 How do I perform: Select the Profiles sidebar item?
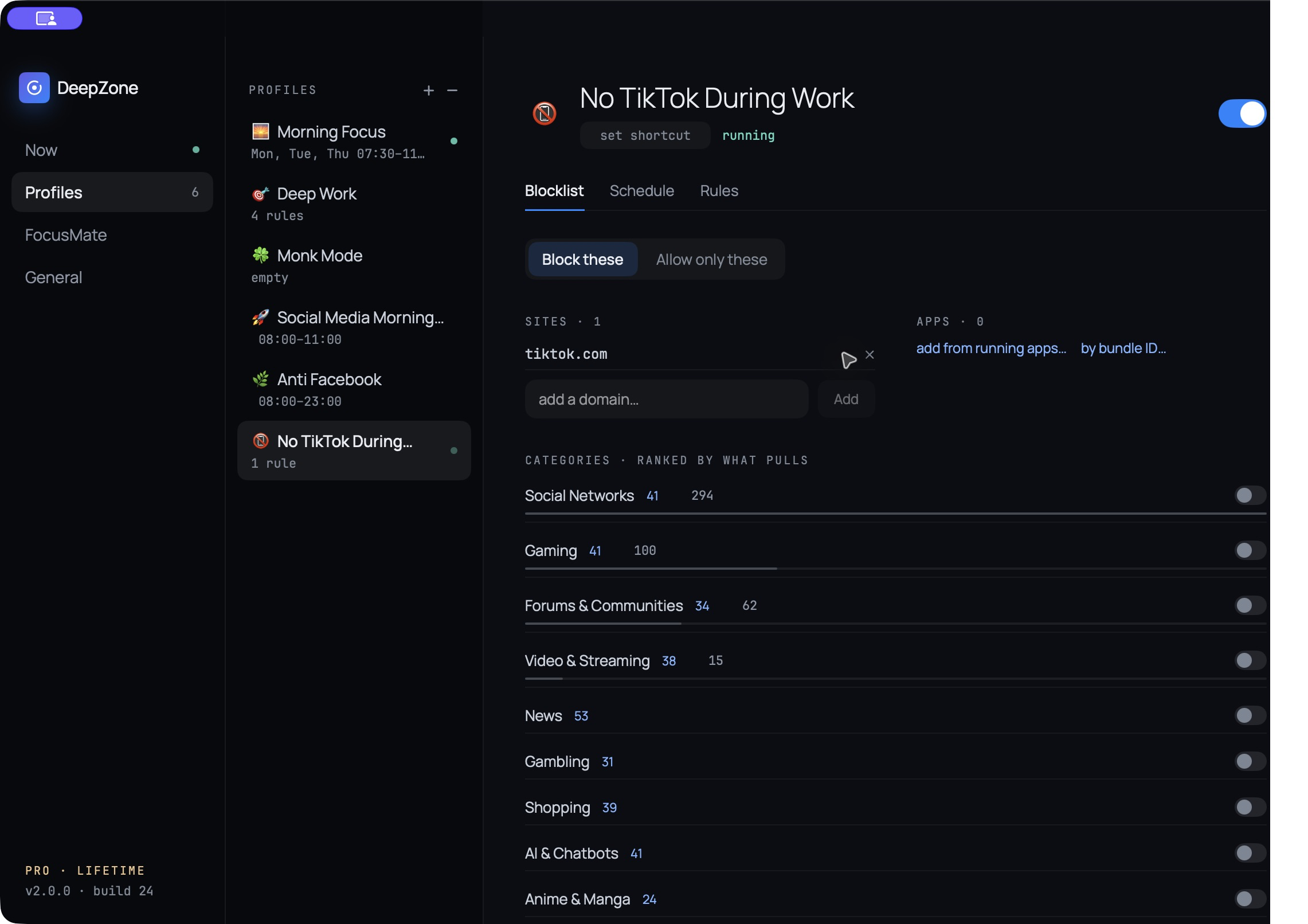[x=112, y=193]
